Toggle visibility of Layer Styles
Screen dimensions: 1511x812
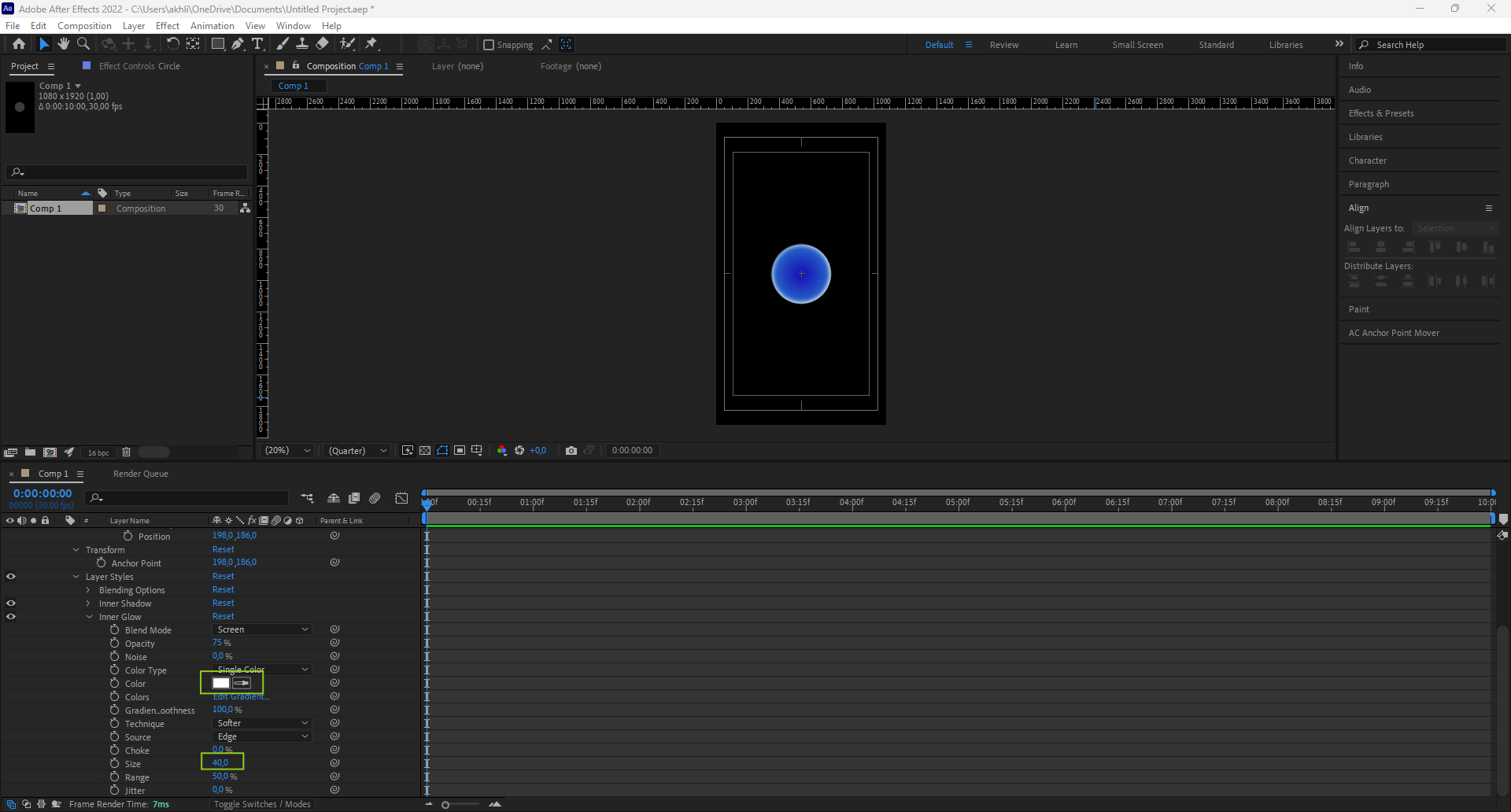coord(11,577)
